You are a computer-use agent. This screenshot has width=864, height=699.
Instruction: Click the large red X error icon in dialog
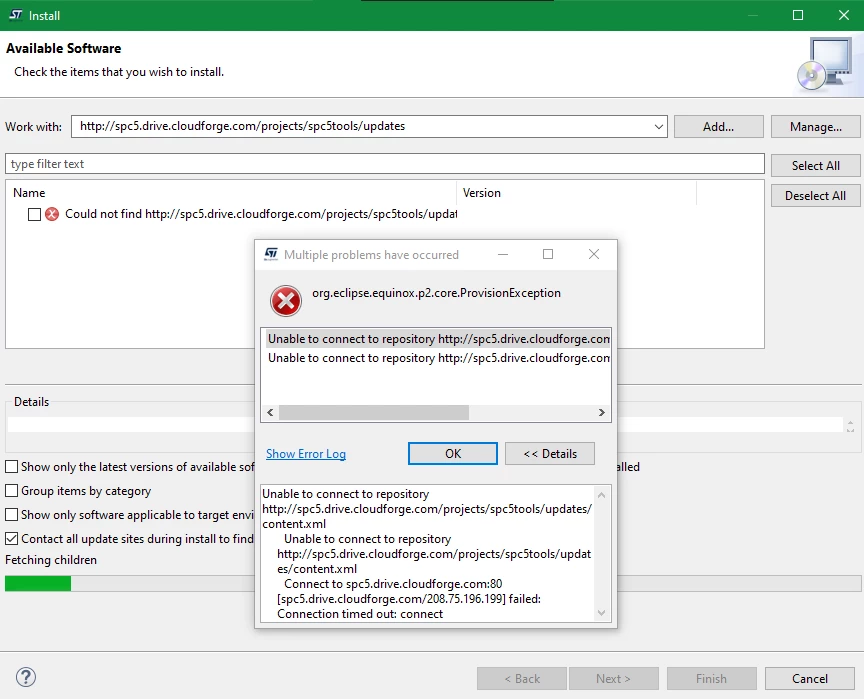285,301
